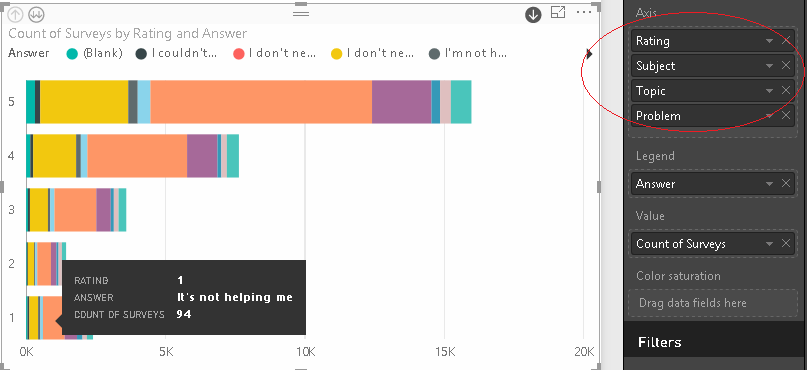Click the Value section label
The image size is (807, 370).
651,216
